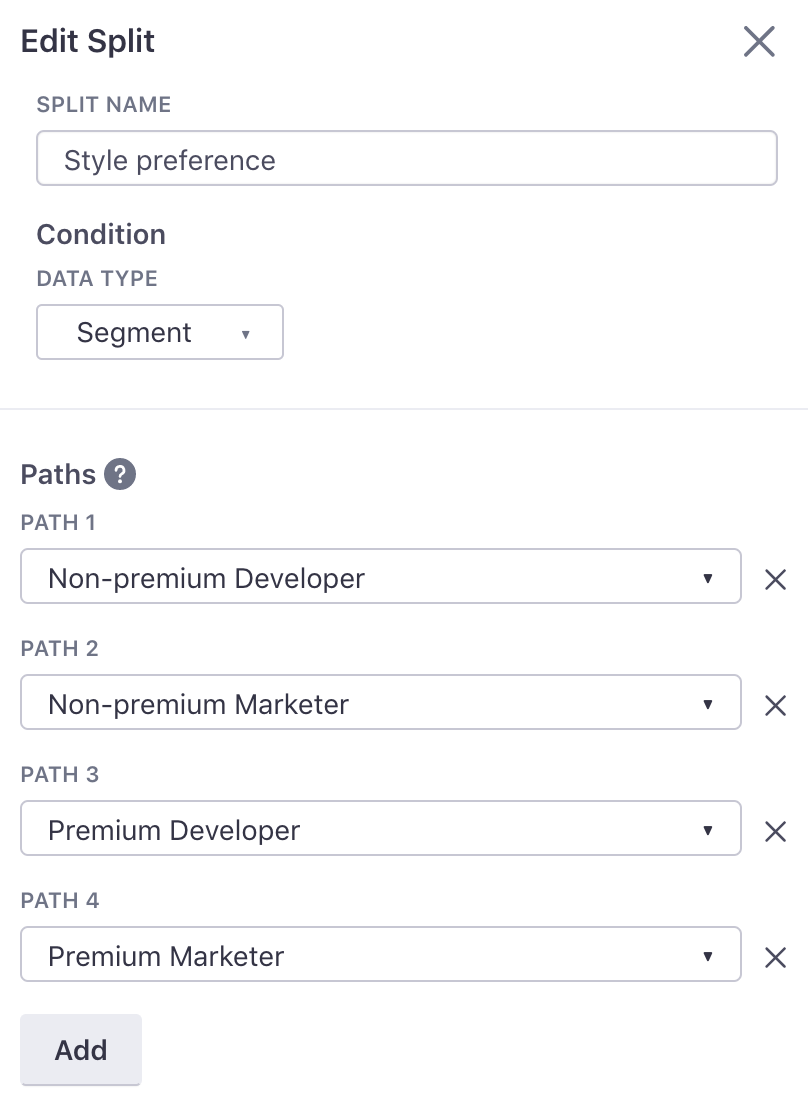Click the PATH 2 label

59,648
